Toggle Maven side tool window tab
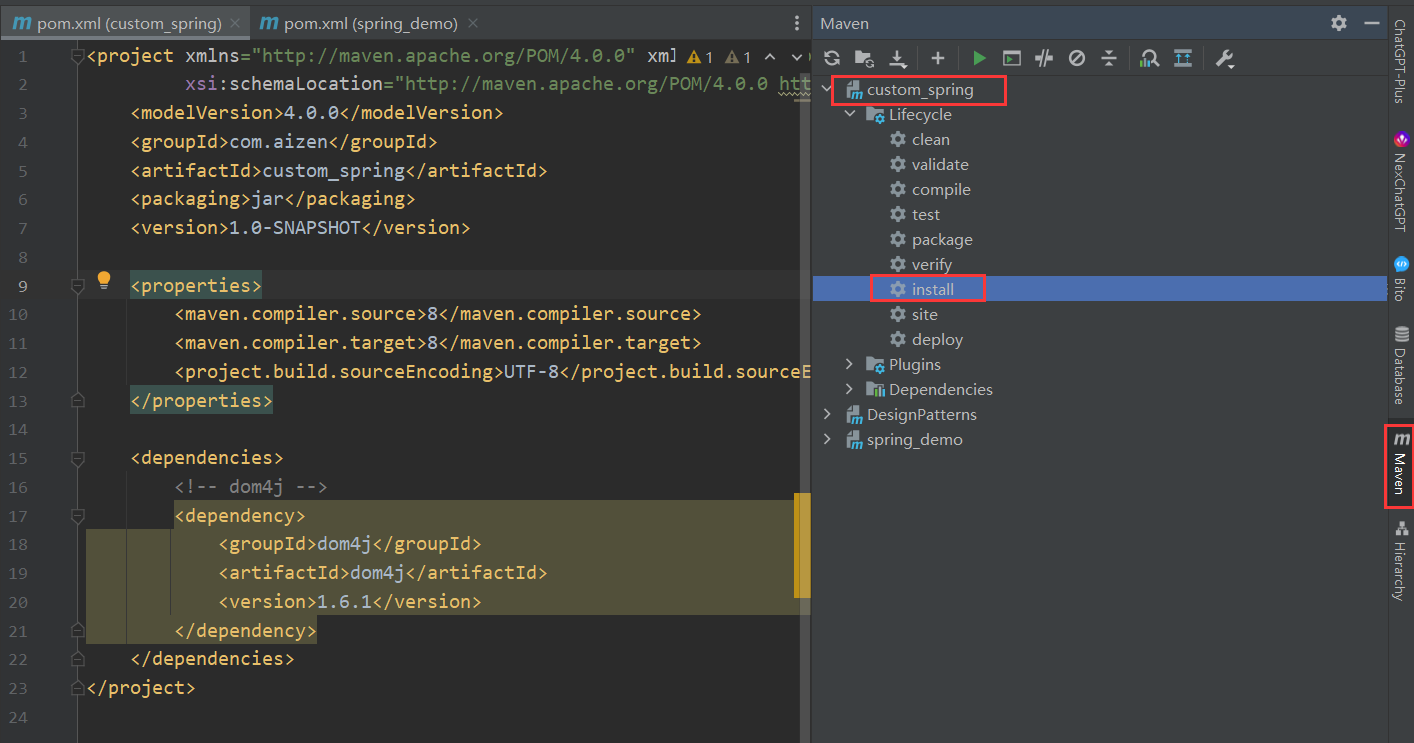Viewport: 1414px width, 743px height. [1400, 465]
